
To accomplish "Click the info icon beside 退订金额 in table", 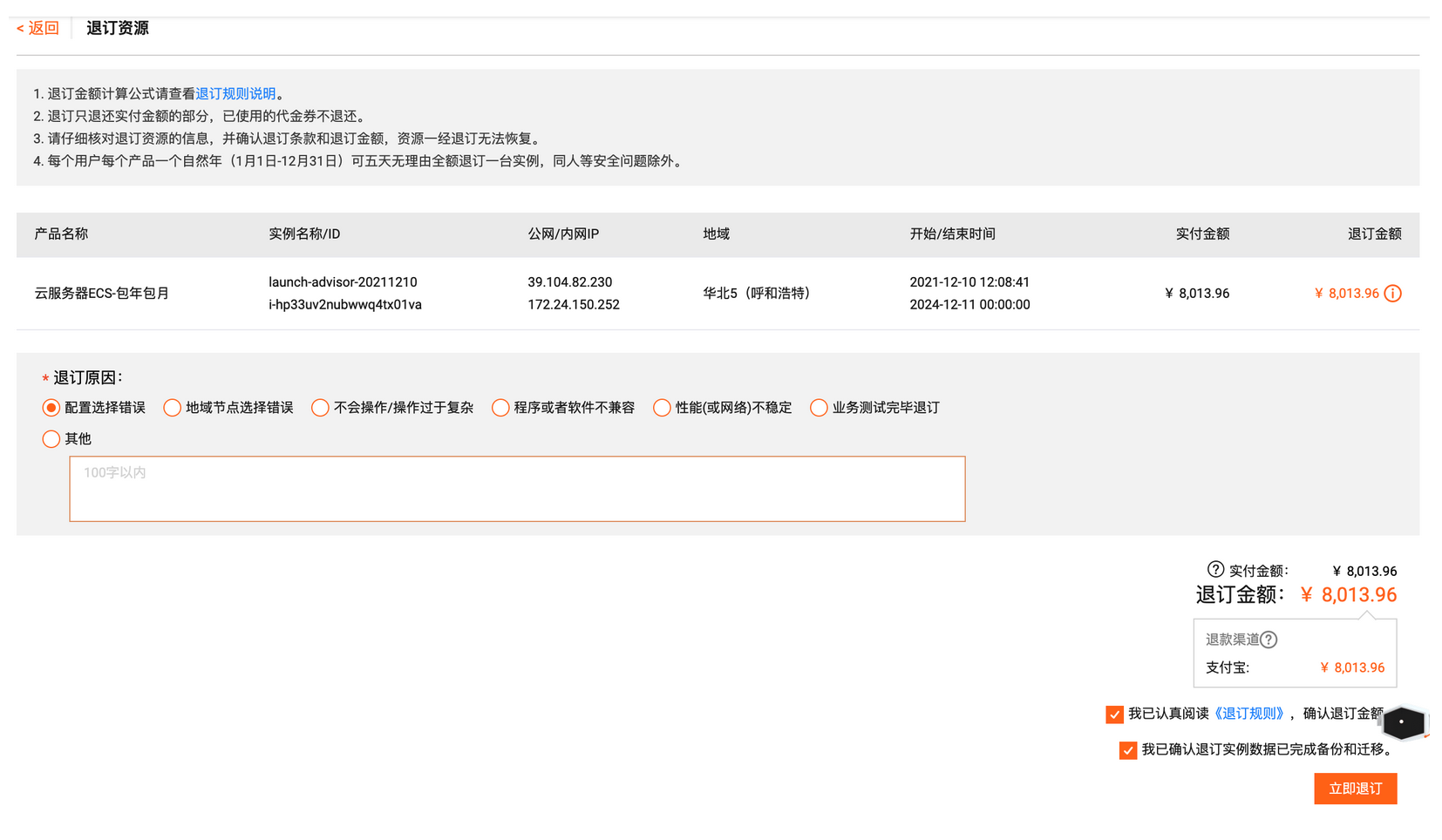I will click(1393, 294).
